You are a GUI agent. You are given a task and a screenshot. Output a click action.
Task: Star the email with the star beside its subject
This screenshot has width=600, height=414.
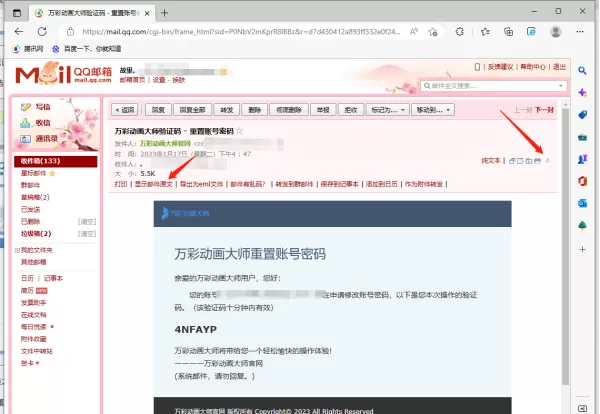(240, 131)
